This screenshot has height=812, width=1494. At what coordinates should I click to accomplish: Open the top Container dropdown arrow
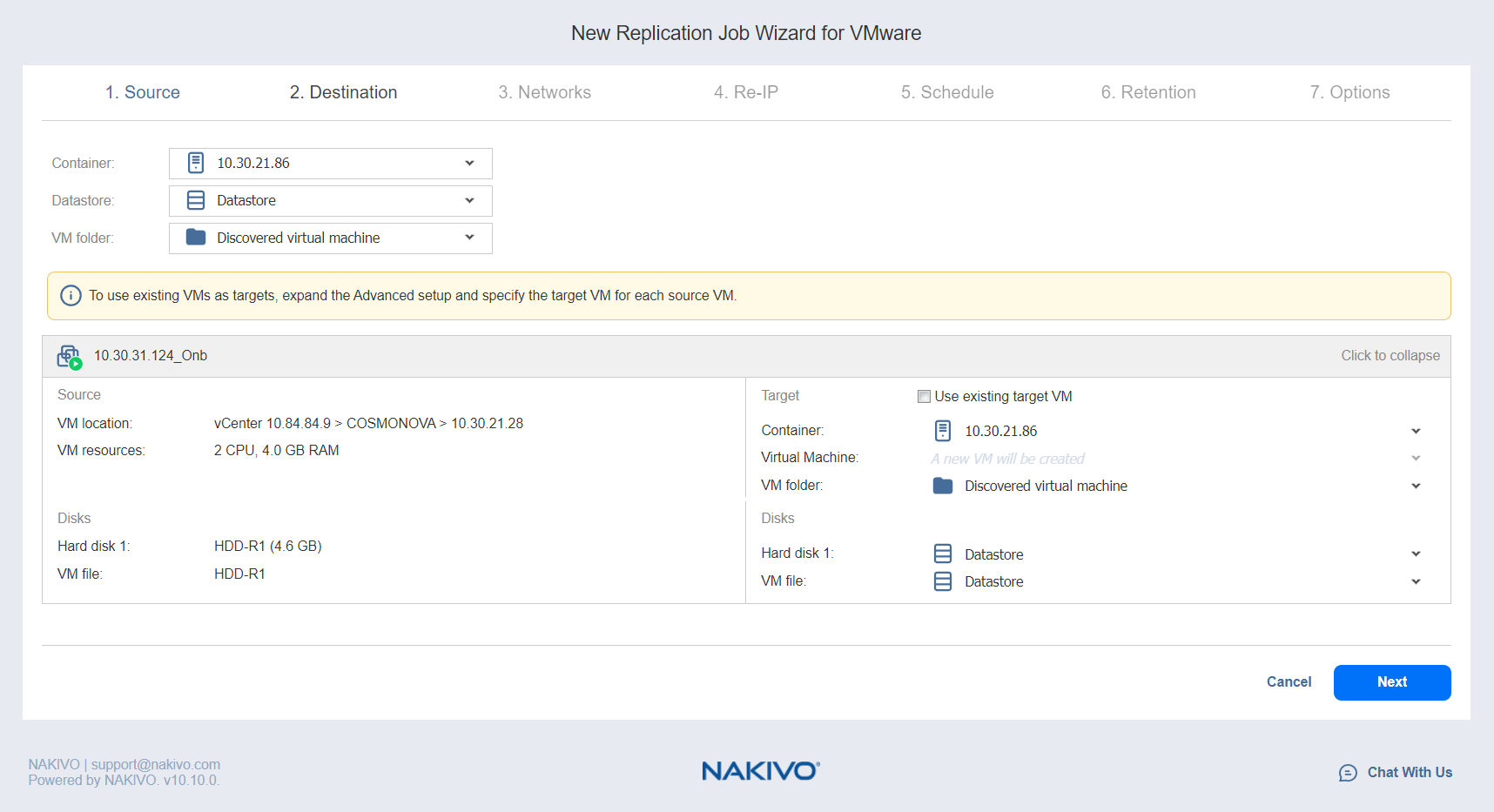point(469,164)
